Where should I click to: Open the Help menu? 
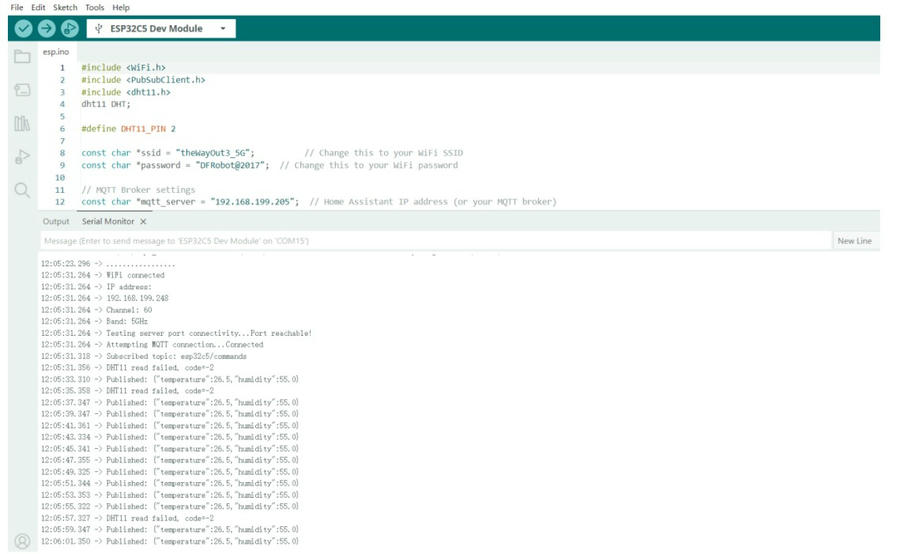coord(121,7)
